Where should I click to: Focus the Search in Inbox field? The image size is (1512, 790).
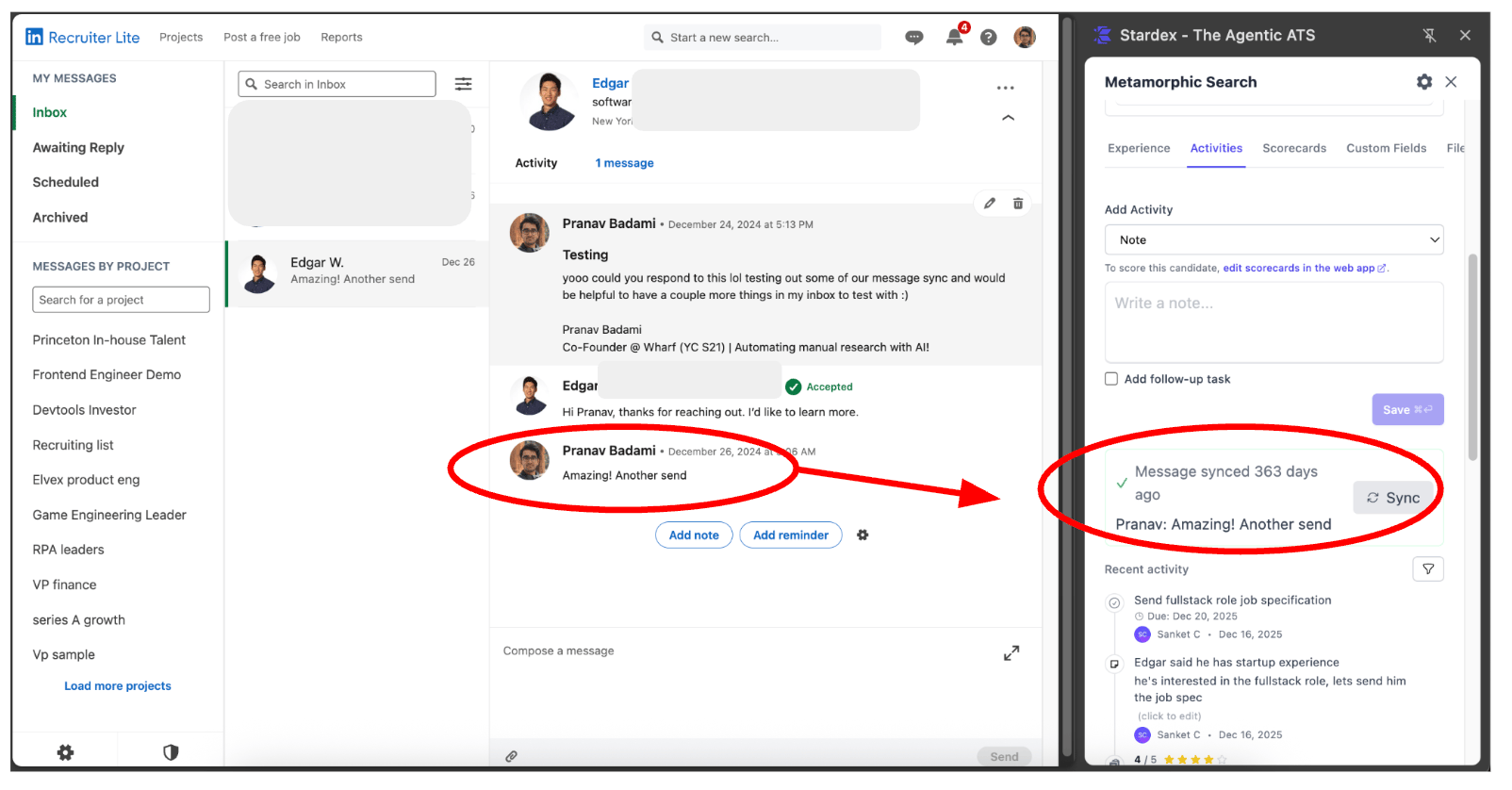(x=337, y=84)
